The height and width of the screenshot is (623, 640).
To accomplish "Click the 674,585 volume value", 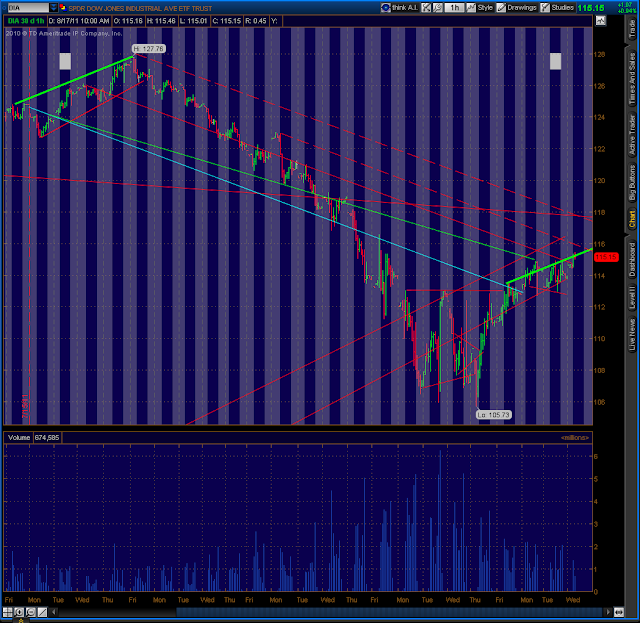I will point(47,438).
